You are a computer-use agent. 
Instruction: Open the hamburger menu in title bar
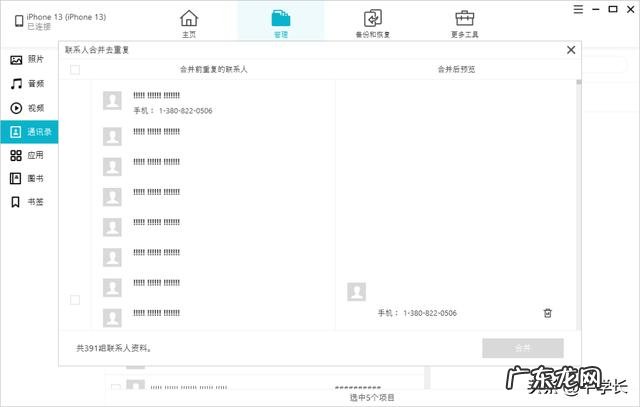click(x=578, y=9)
